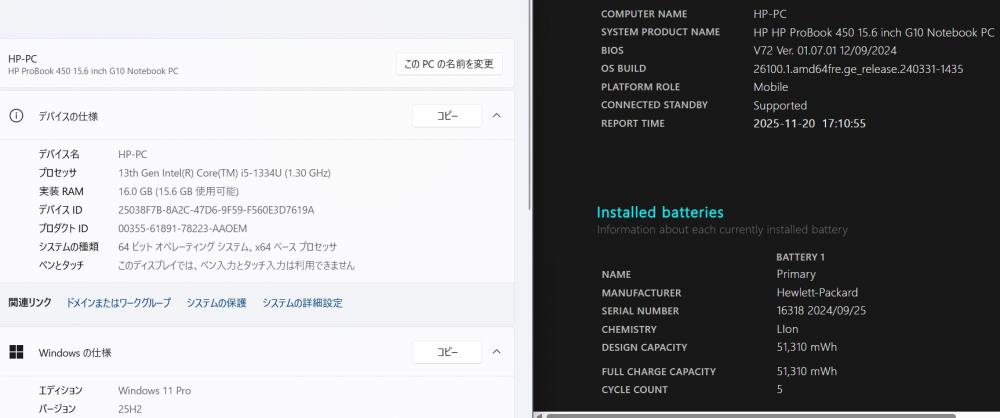Select the 16.0 GB installed RAM value
1000x418 pixels.
coord(179,191)
